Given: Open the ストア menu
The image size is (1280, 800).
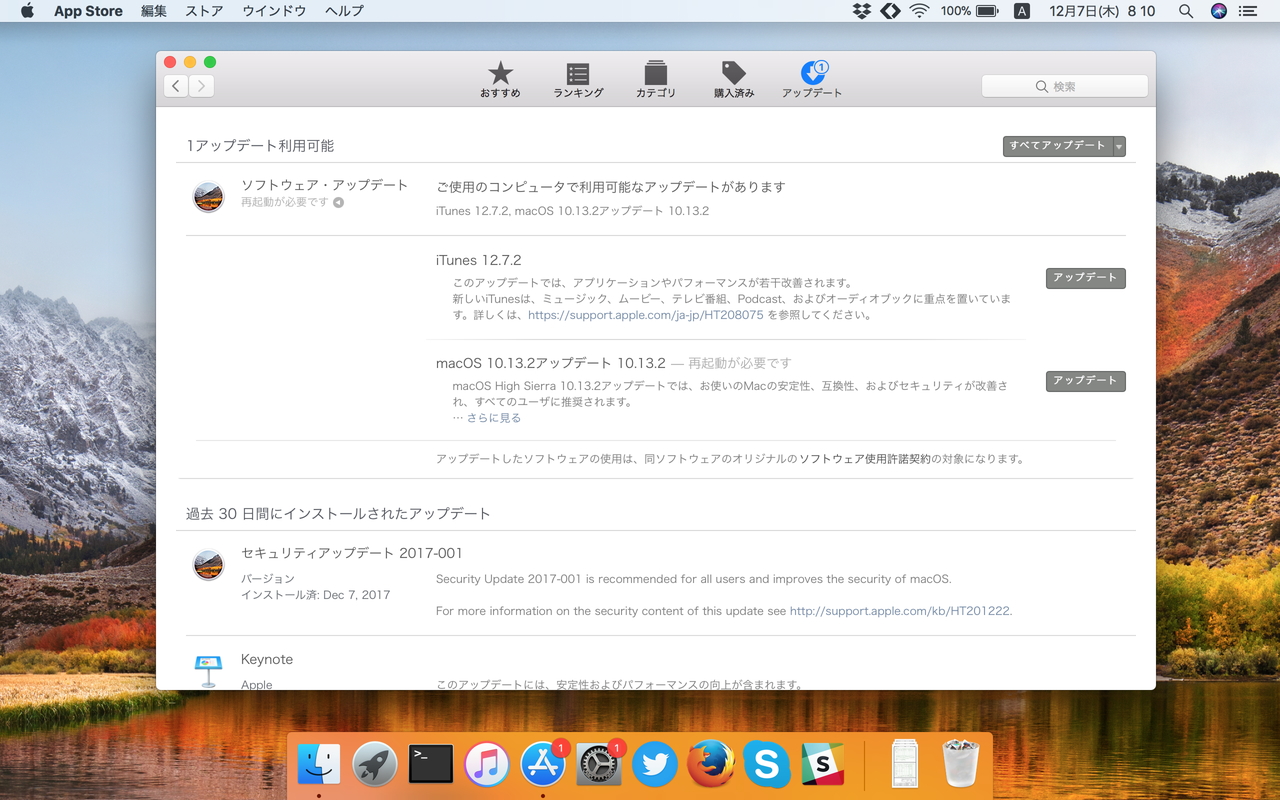Looking at the screenshot, I should [205, 11].
